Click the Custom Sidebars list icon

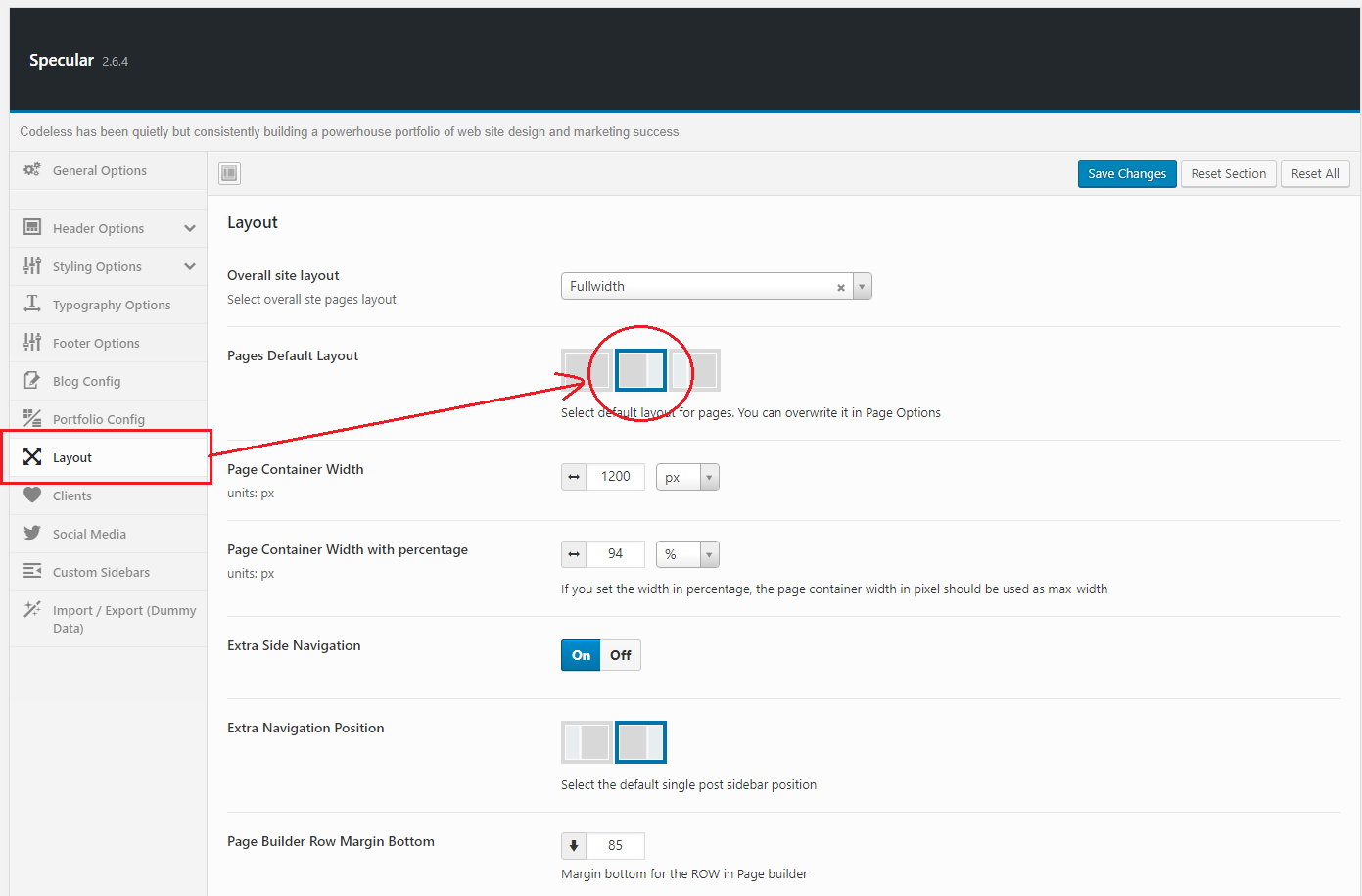click(32, 571)
